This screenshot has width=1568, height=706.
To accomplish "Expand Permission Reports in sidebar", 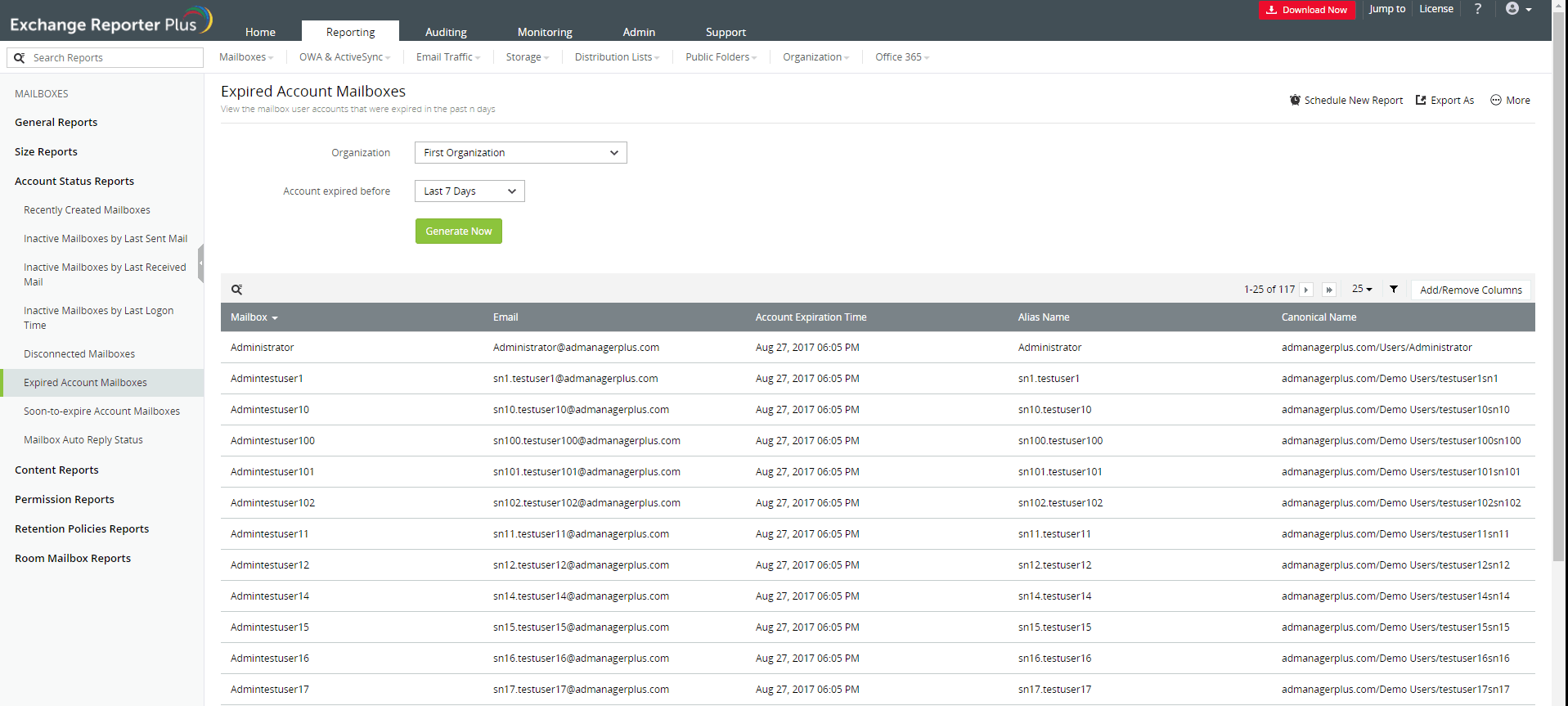I will 65,500.
